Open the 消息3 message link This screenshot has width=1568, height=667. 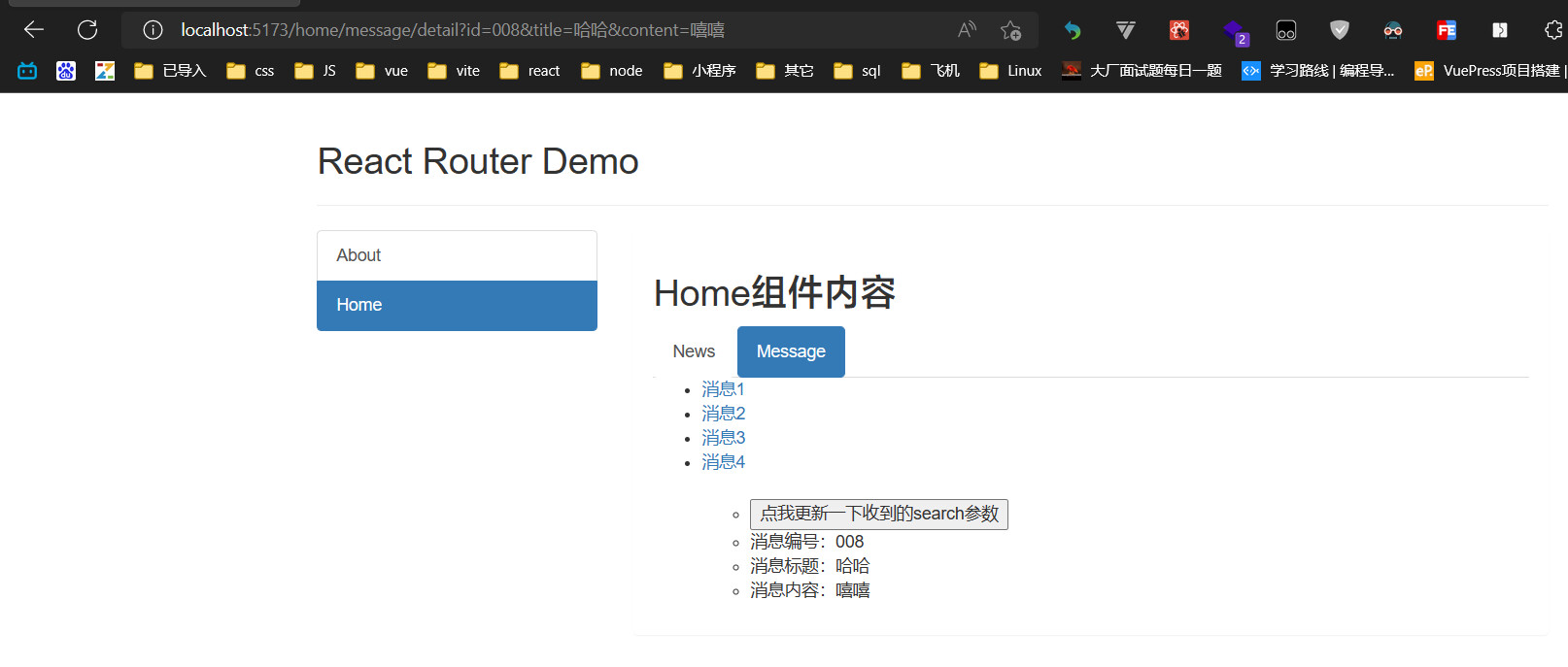[x=723, y=438]
